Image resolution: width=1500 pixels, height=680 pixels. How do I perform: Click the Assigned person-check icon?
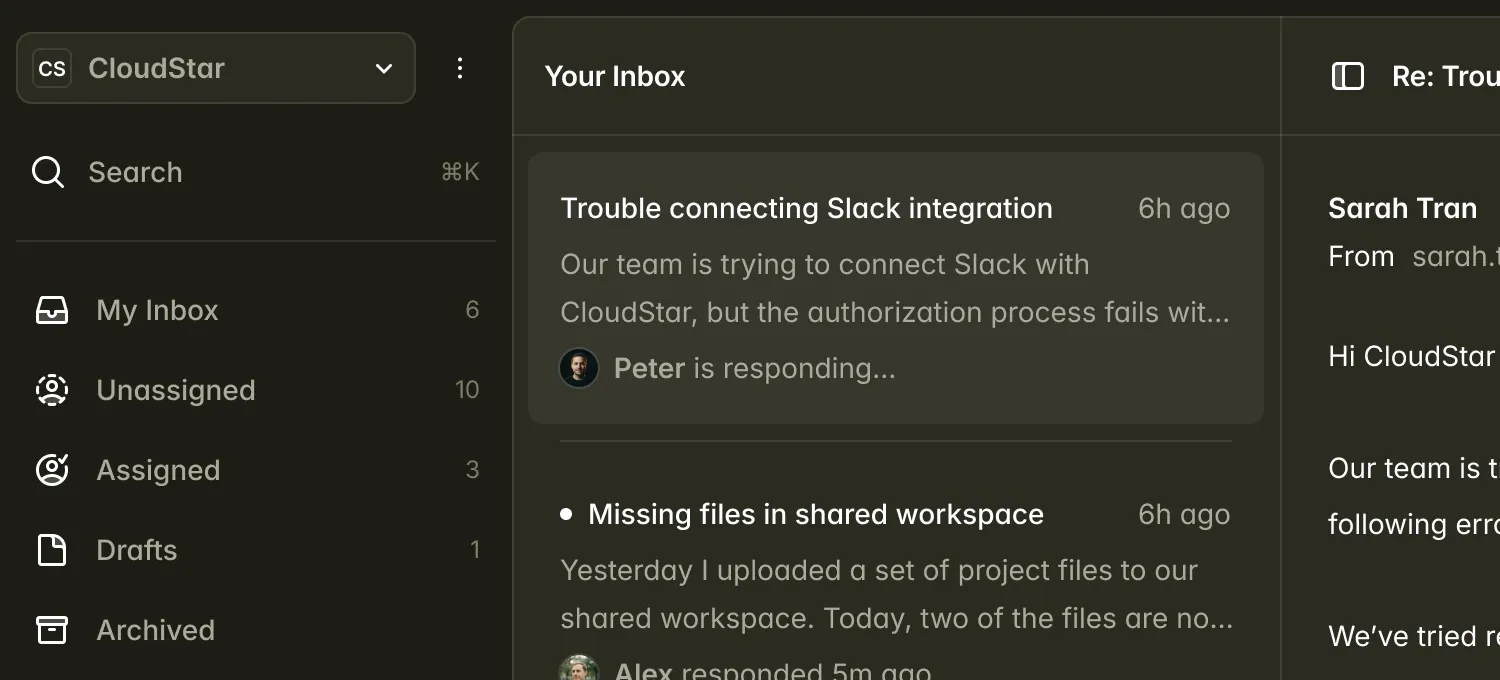point(52,470)
